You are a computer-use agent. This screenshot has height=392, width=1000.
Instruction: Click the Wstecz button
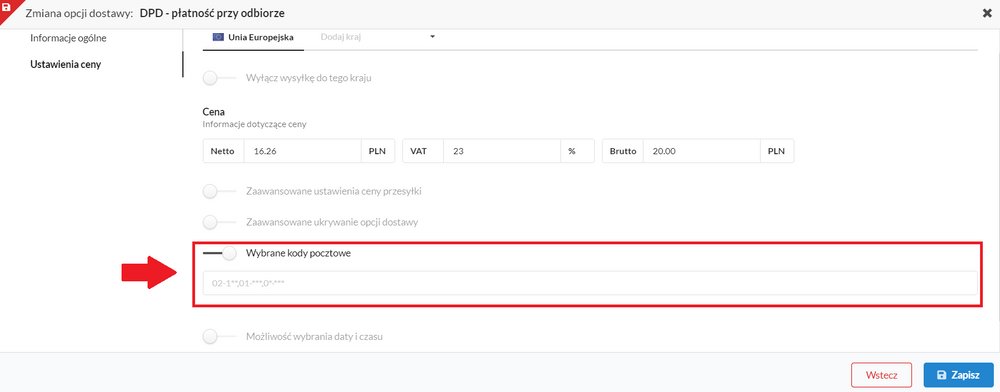[x=882, y=375]
